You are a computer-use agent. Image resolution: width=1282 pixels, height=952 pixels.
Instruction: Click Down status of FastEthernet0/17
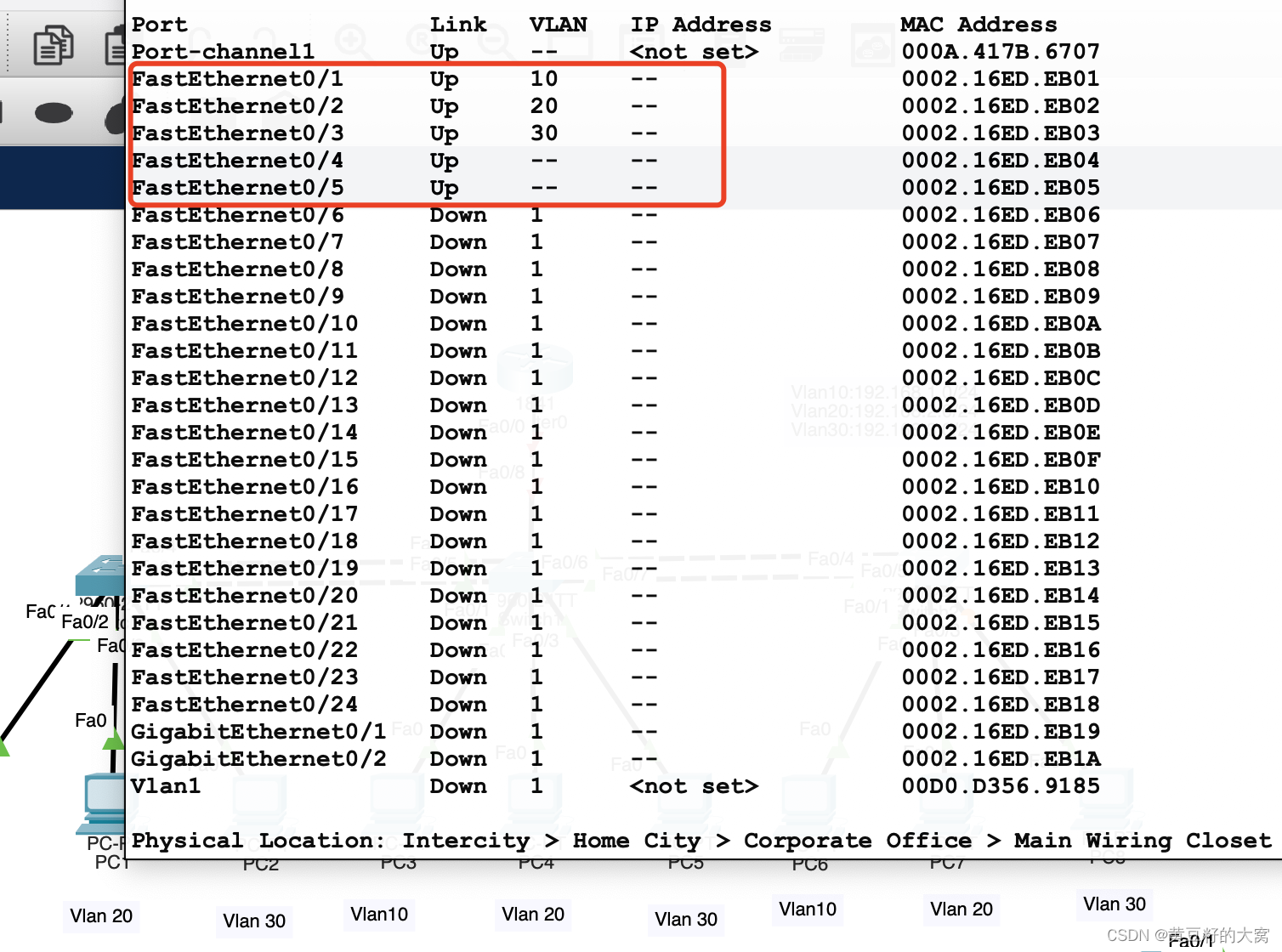458,514
